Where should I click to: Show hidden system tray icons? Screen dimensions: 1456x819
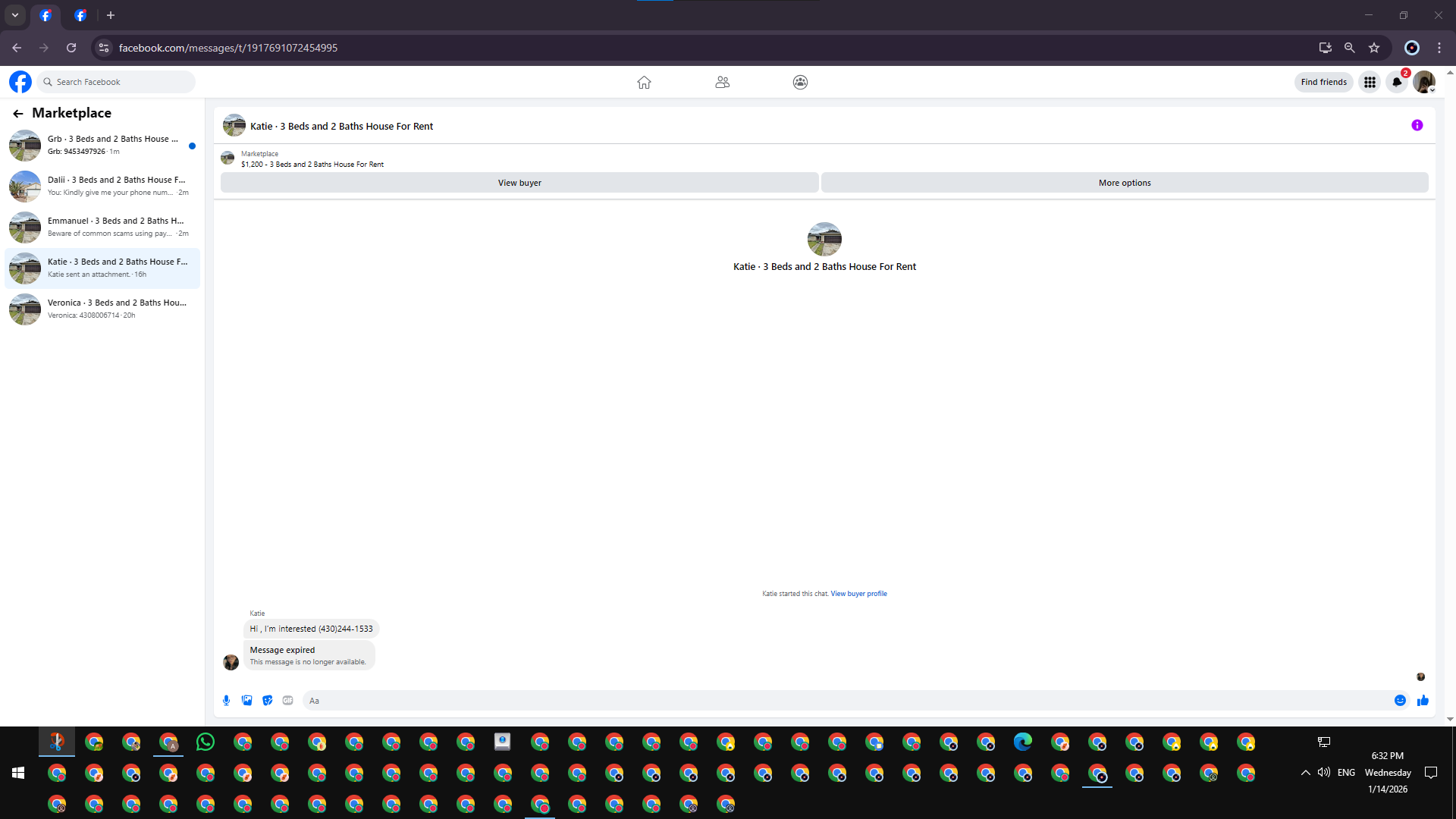[1305, 773]
